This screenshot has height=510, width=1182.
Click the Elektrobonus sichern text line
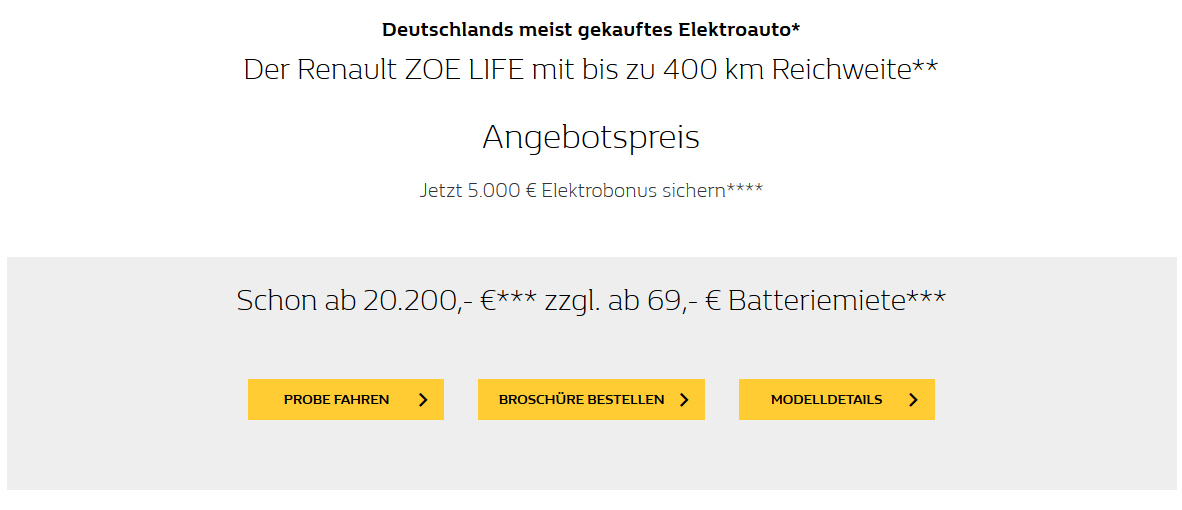coord(591,191)
